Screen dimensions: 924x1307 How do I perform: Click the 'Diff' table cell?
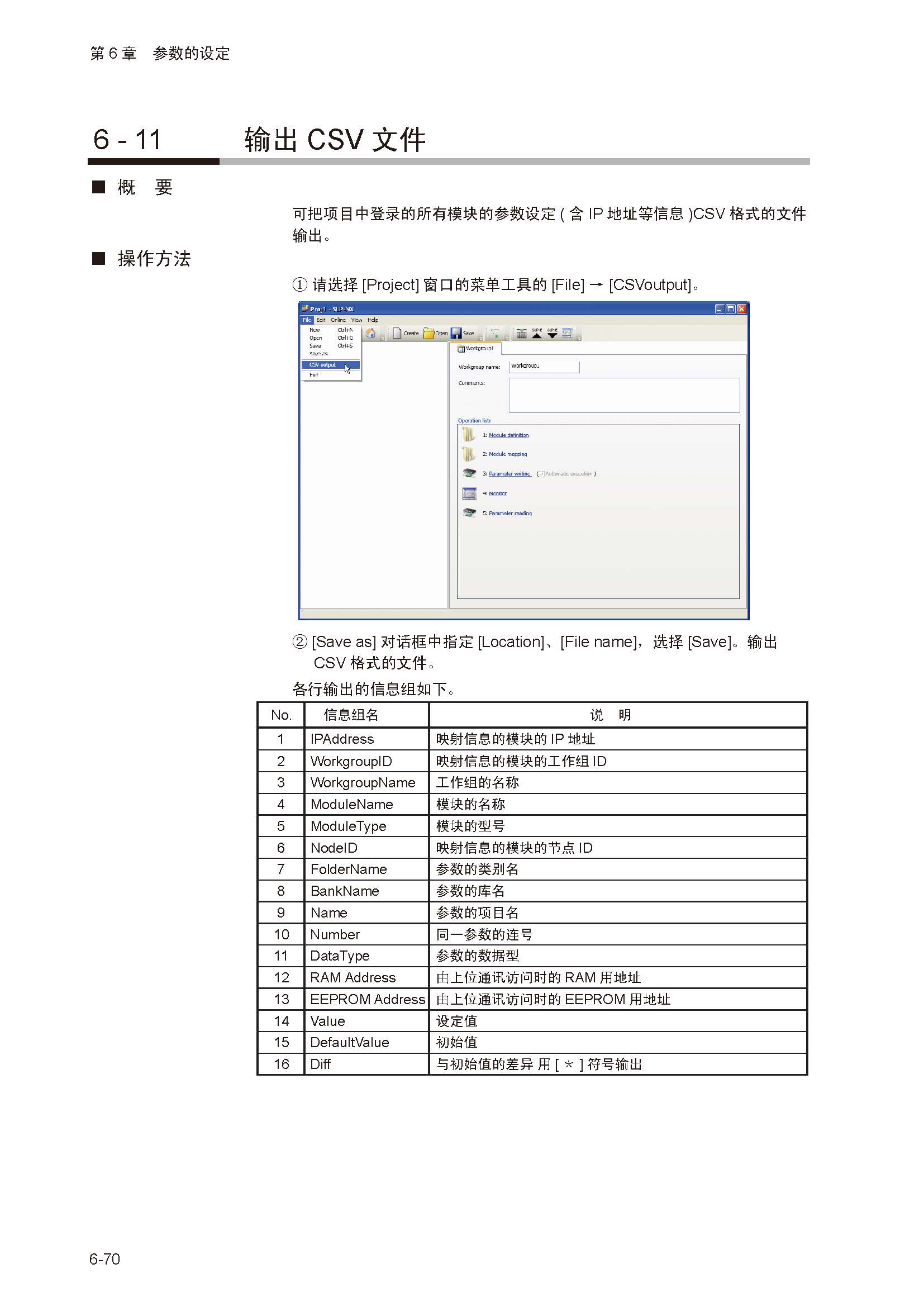[x=366, y=1064]
